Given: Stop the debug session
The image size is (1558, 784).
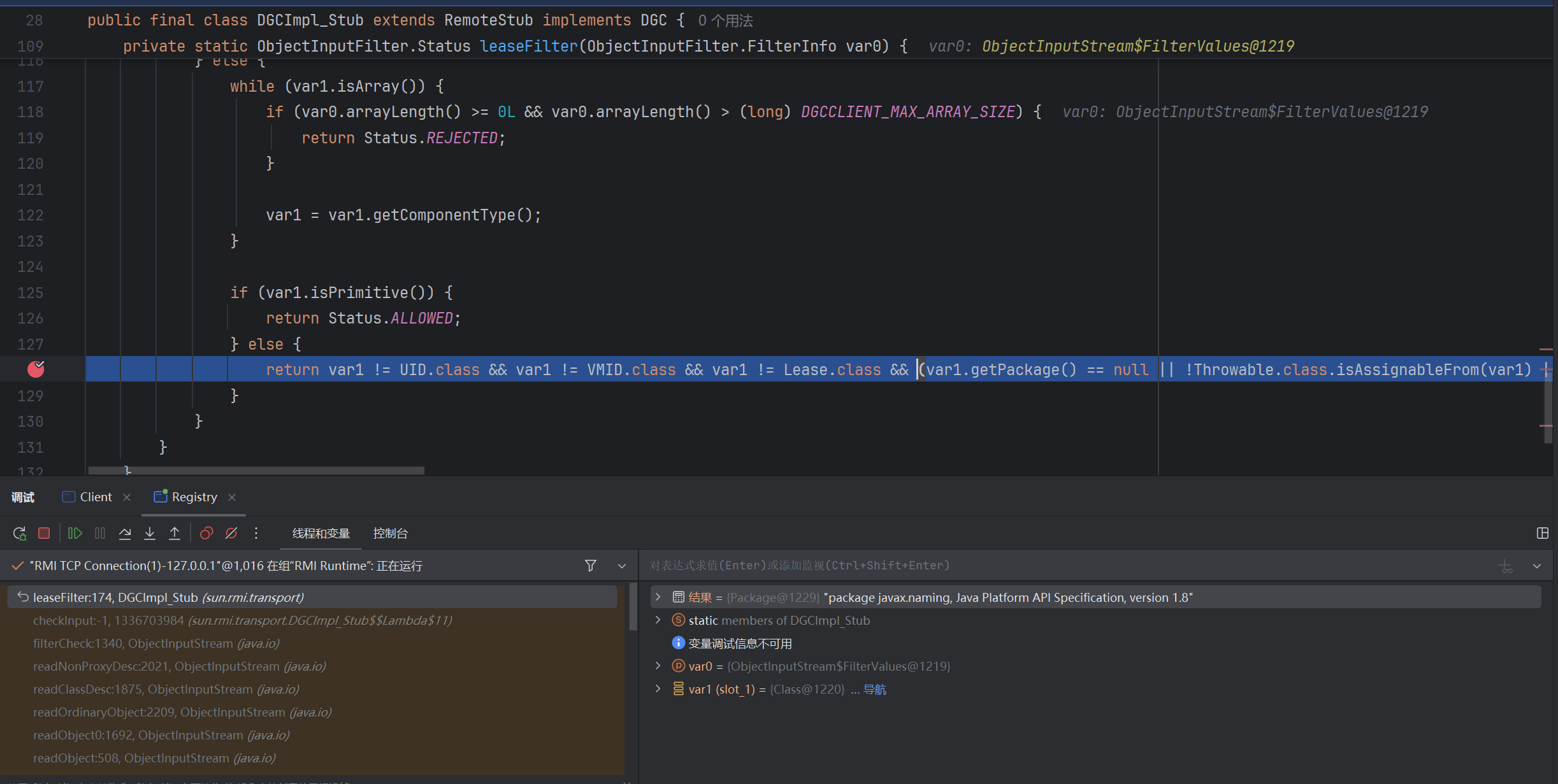Looking at the screenshot, I should pos(44,533).
